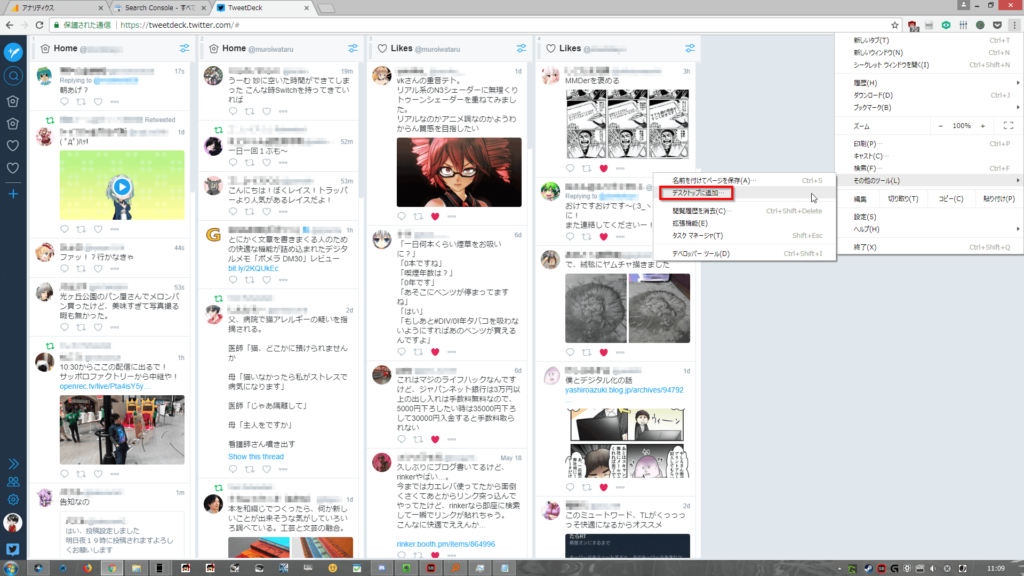Open TweetDeck settings gear icon

coord(13,500)
